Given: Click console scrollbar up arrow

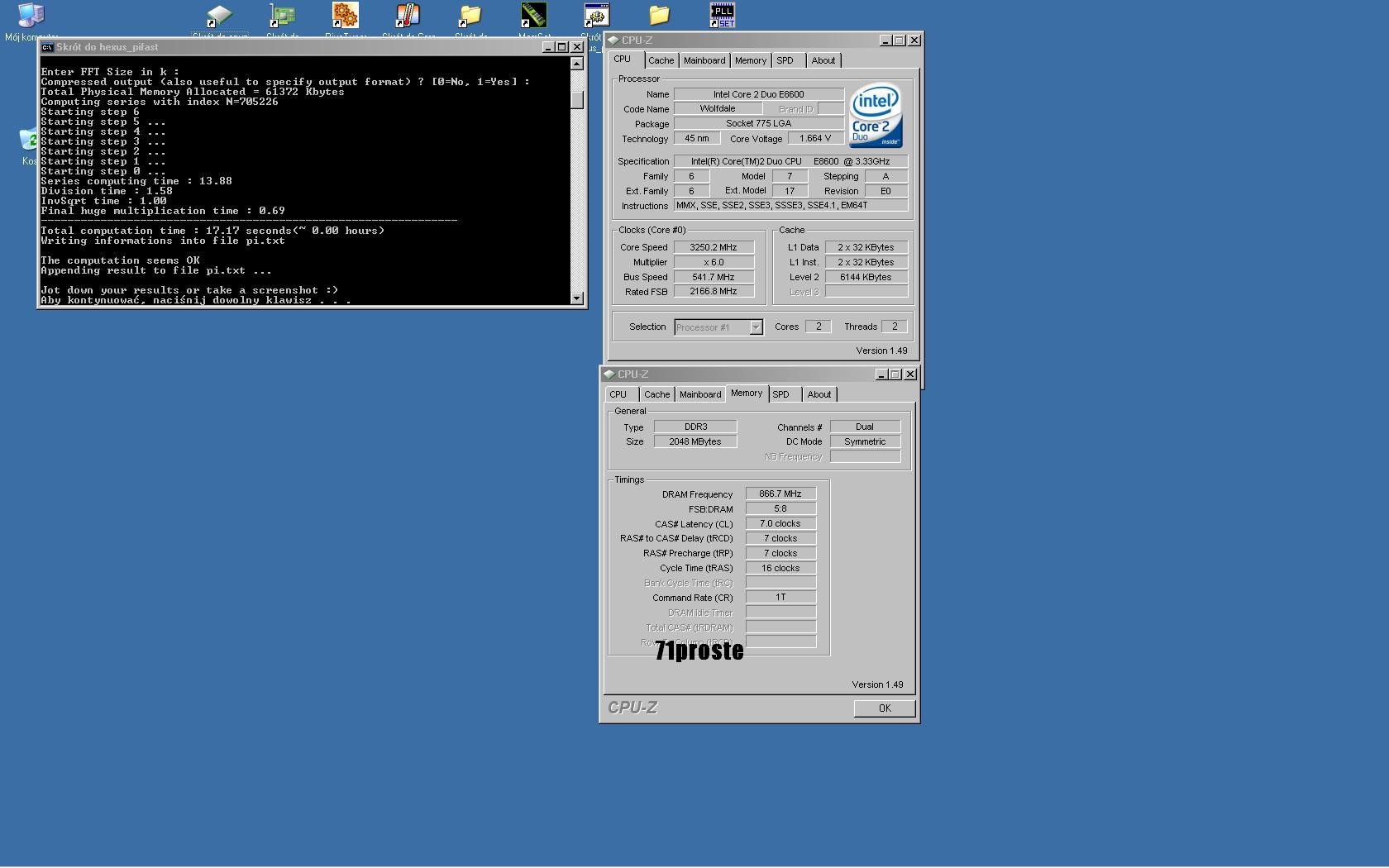Looking at the screenshot, I should (577, 64).
